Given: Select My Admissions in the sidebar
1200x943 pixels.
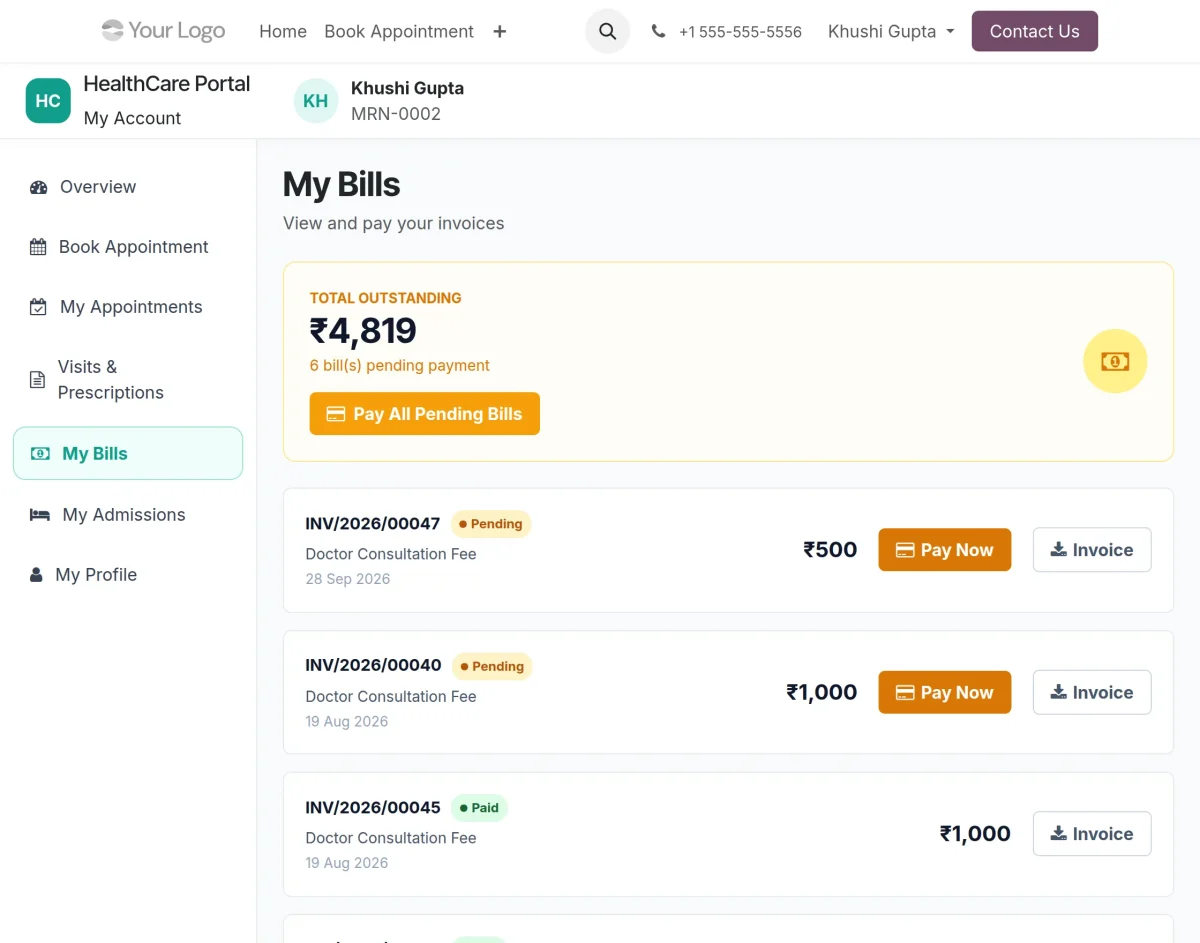Looking at the screenshot, I should (x=128, y=515).
